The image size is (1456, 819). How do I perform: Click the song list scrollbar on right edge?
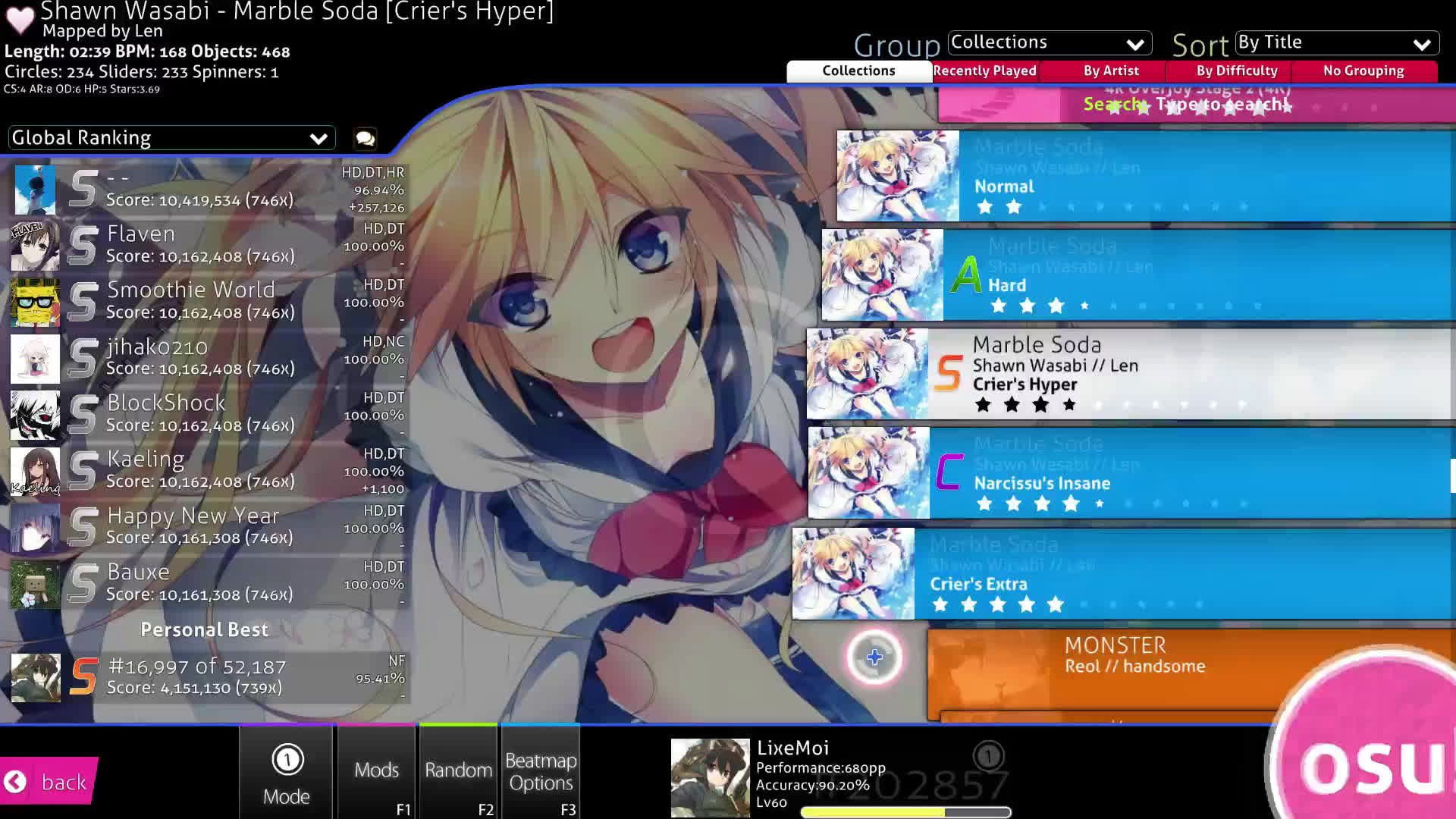click(x=1453, y=476)
